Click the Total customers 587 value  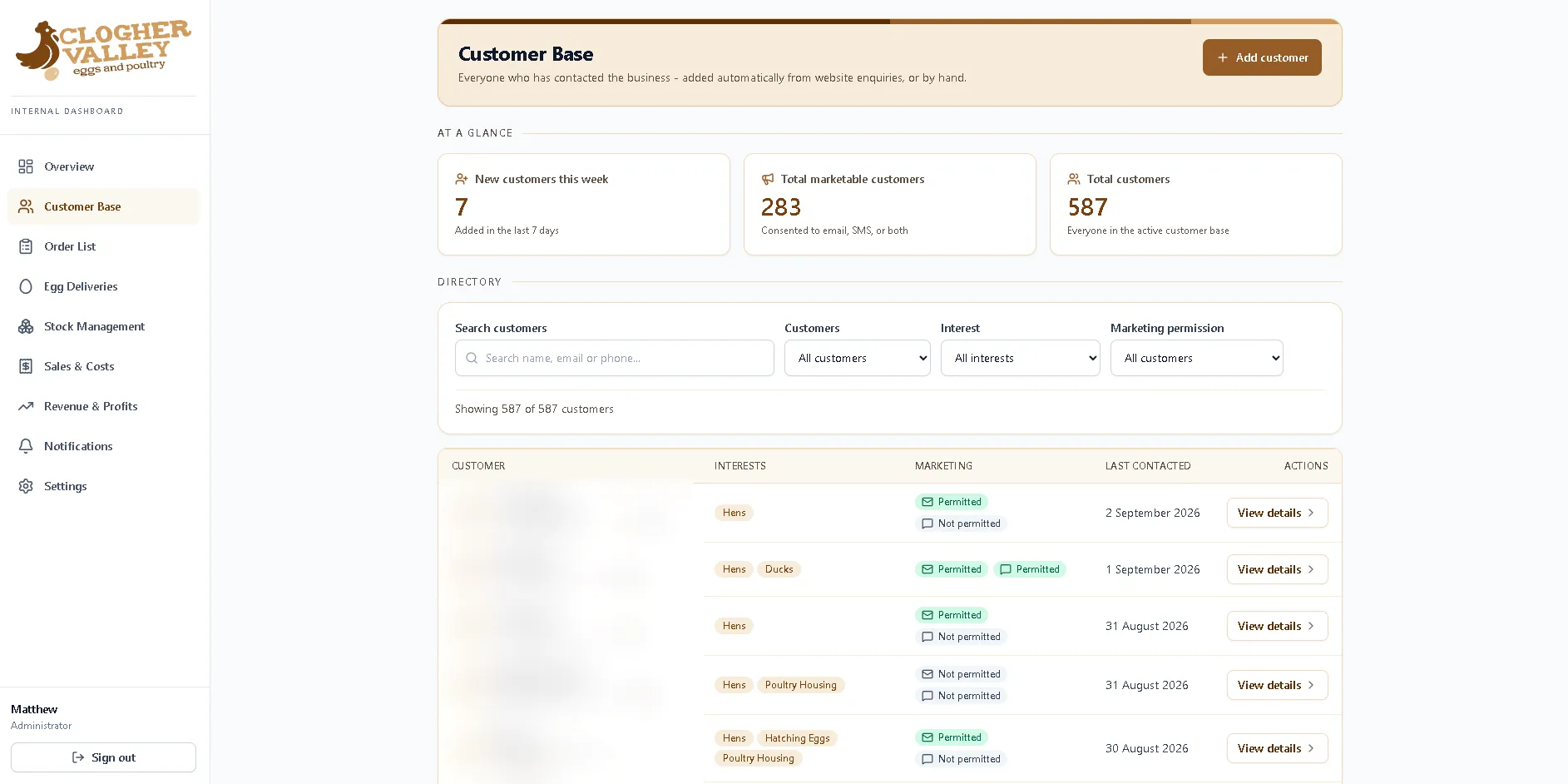click(1087, 206)
